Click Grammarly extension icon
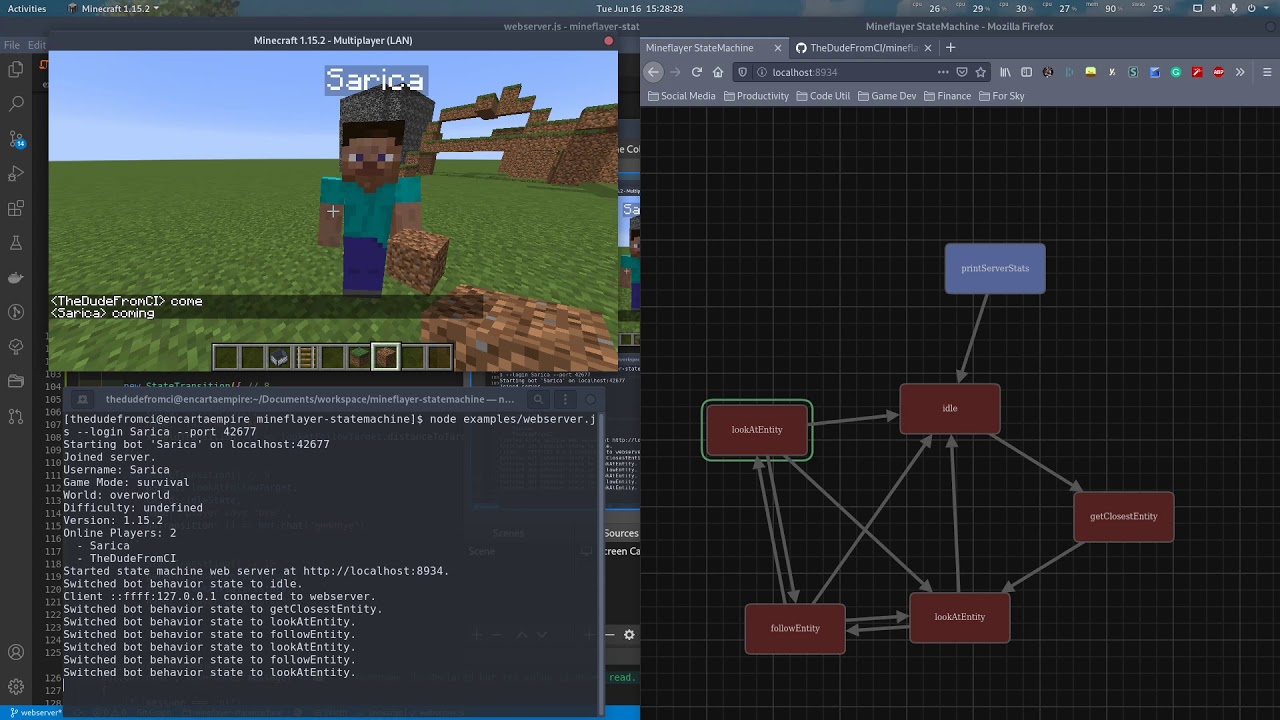1280x720 pixels. click(x=1176, y=72)
